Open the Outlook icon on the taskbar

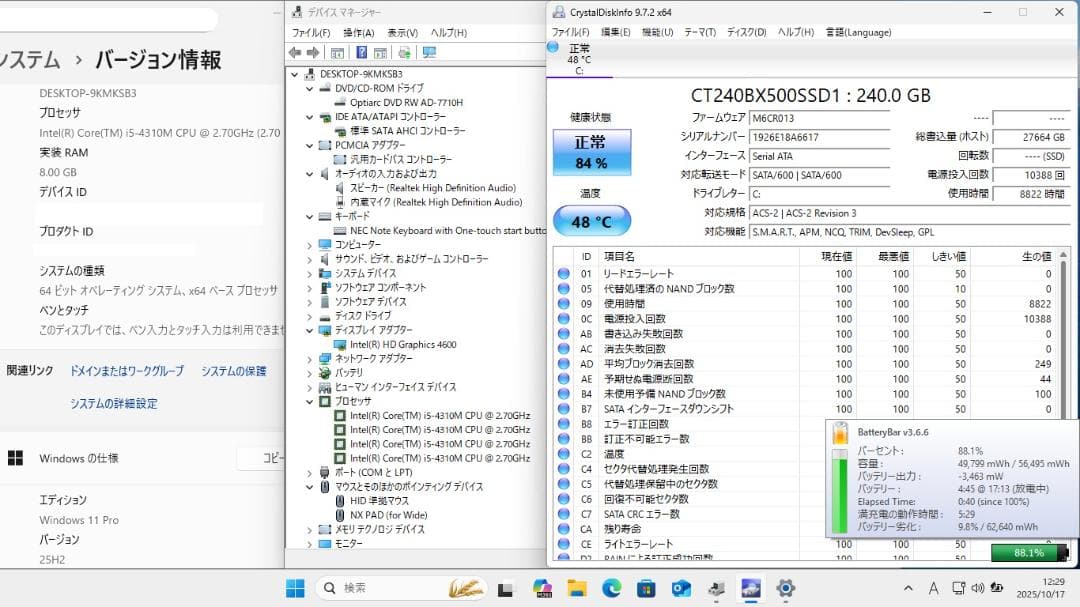(x=684, y=588)
